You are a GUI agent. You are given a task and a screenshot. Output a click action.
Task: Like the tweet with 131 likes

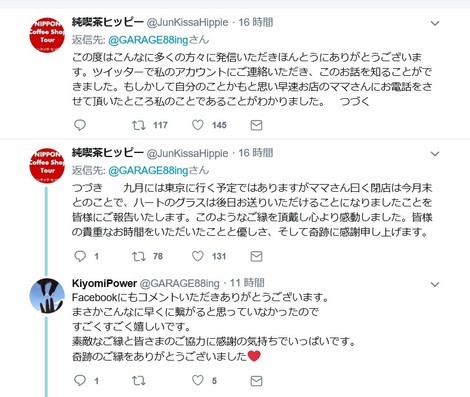[x=198, y=256]
